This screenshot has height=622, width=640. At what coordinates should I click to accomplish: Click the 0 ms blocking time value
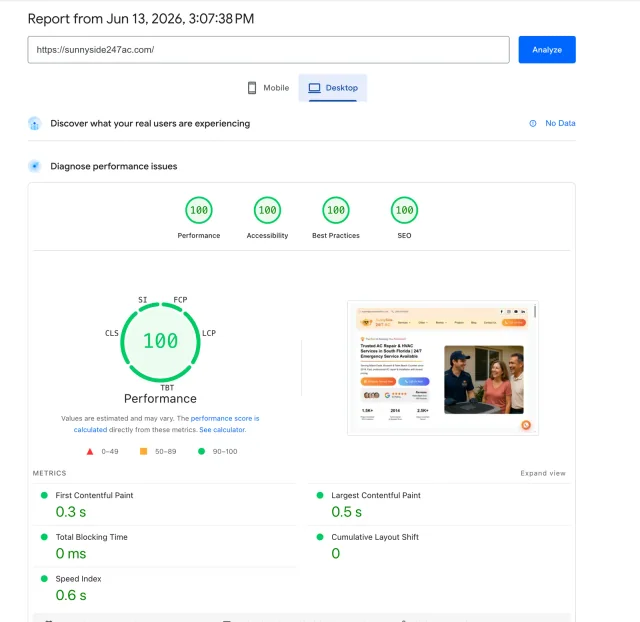pyautogui.click(x=71, y=554)
